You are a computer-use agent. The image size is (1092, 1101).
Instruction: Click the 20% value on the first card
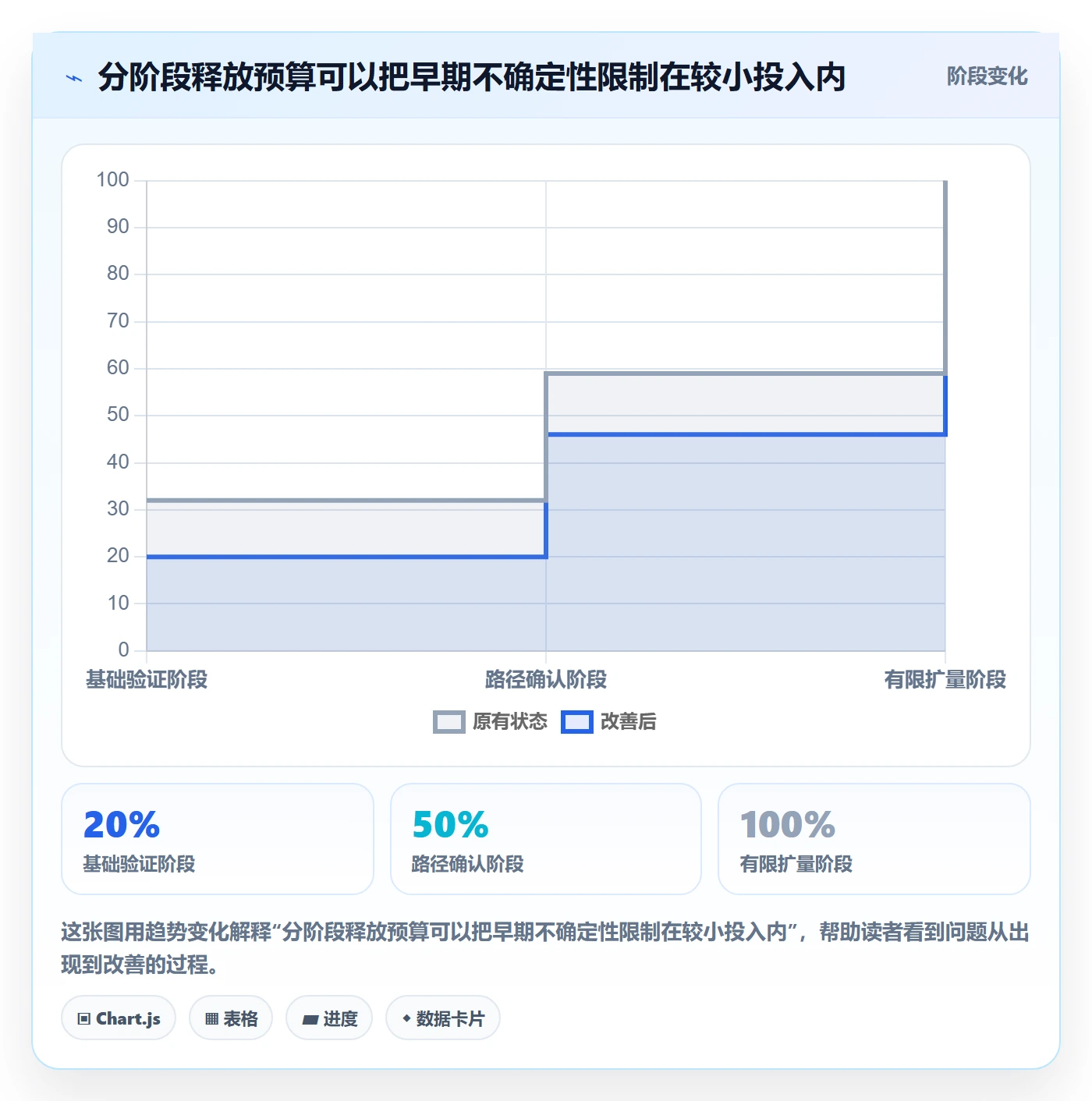coord(122,824)
